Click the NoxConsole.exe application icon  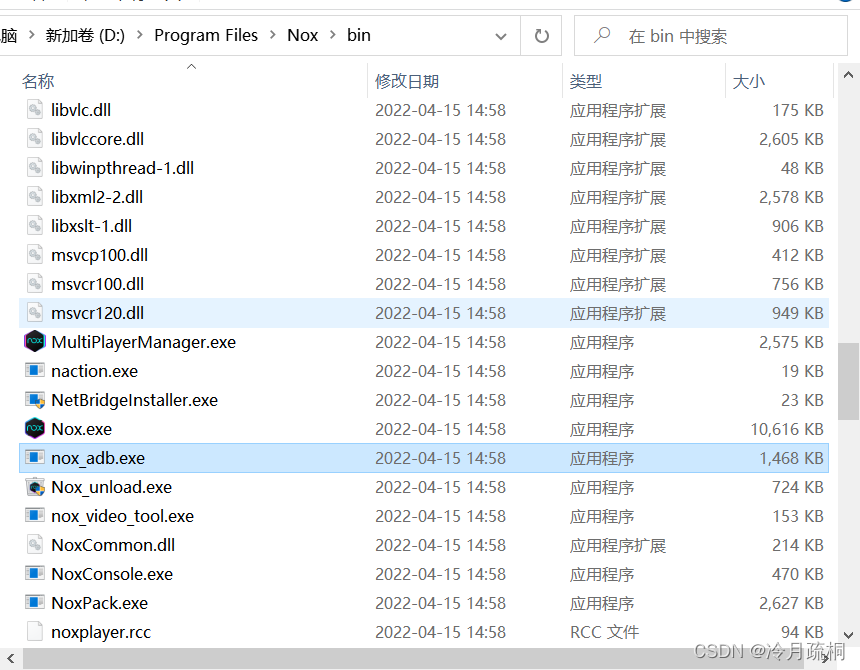[x=35, y=574]
